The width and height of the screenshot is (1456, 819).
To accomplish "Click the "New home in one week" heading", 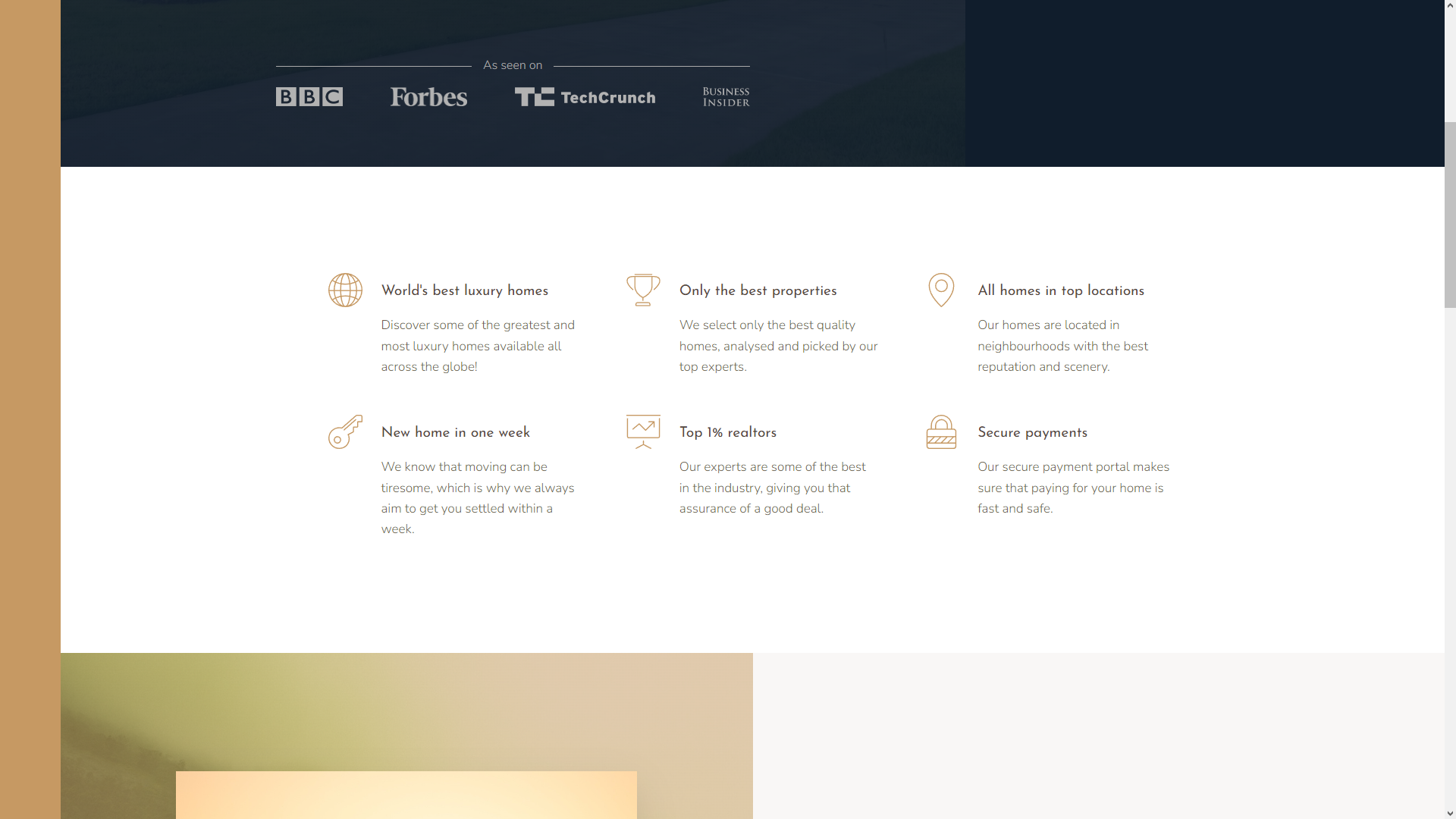I will [455, 433].
